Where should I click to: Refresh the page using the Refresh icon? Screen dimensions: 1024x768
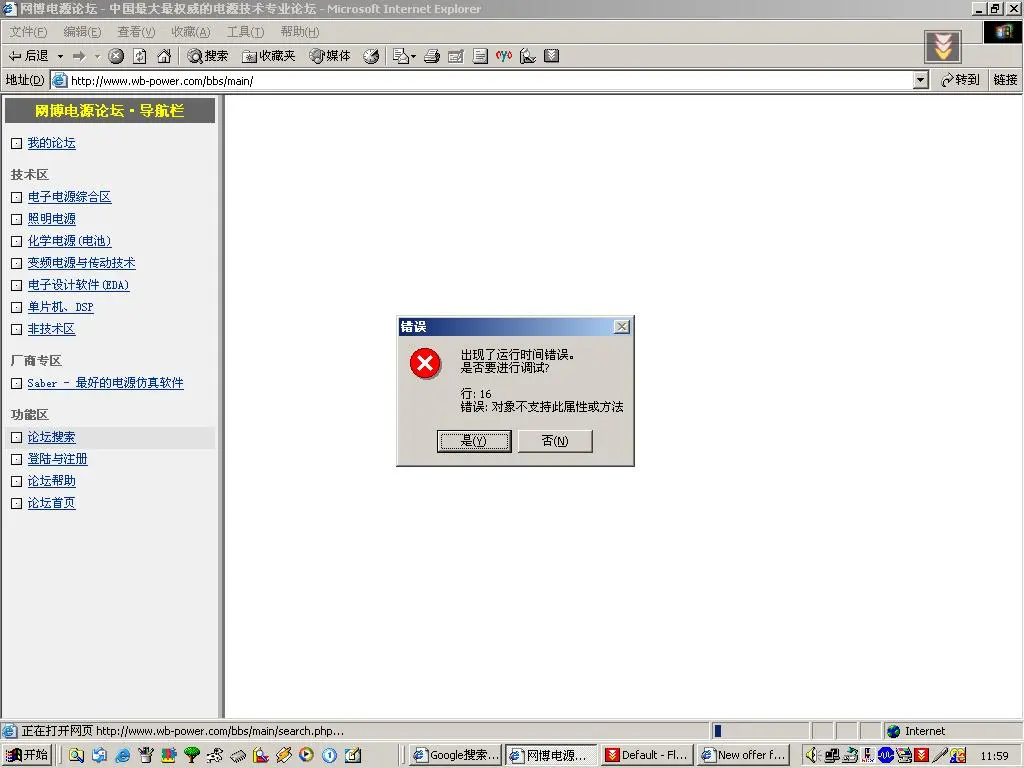pos(140,56)
